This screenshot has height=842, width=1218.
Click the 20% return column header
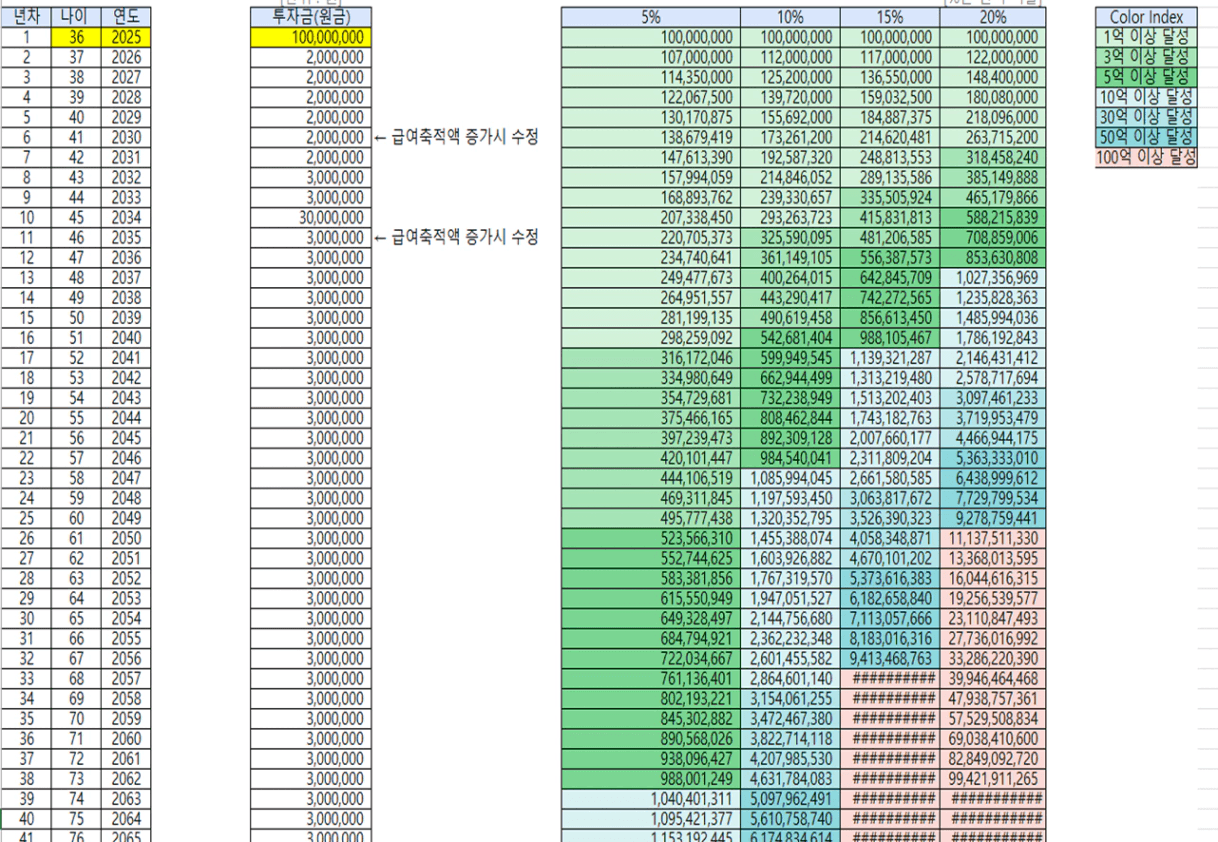click(x=992, y=17)
